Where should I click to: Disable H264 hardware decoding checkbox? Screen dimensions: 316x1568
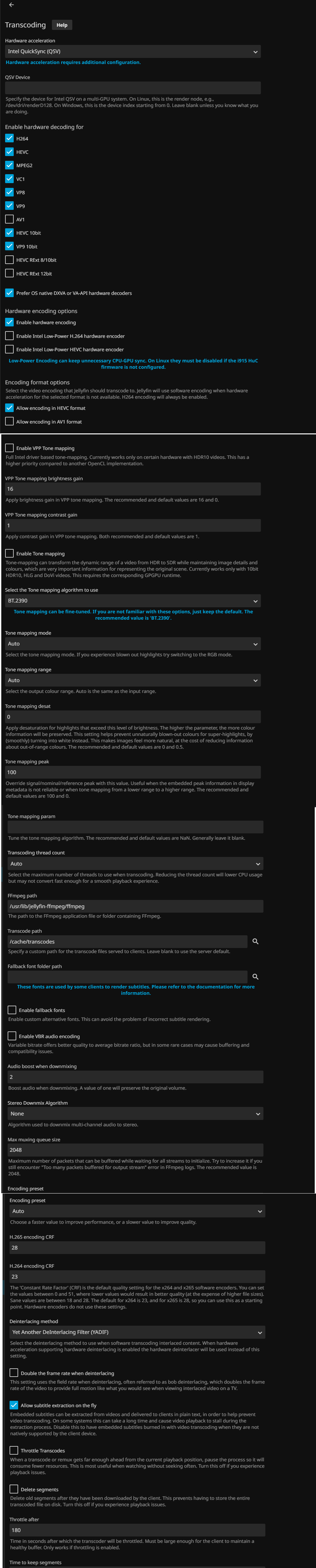(x=9, y=138)
